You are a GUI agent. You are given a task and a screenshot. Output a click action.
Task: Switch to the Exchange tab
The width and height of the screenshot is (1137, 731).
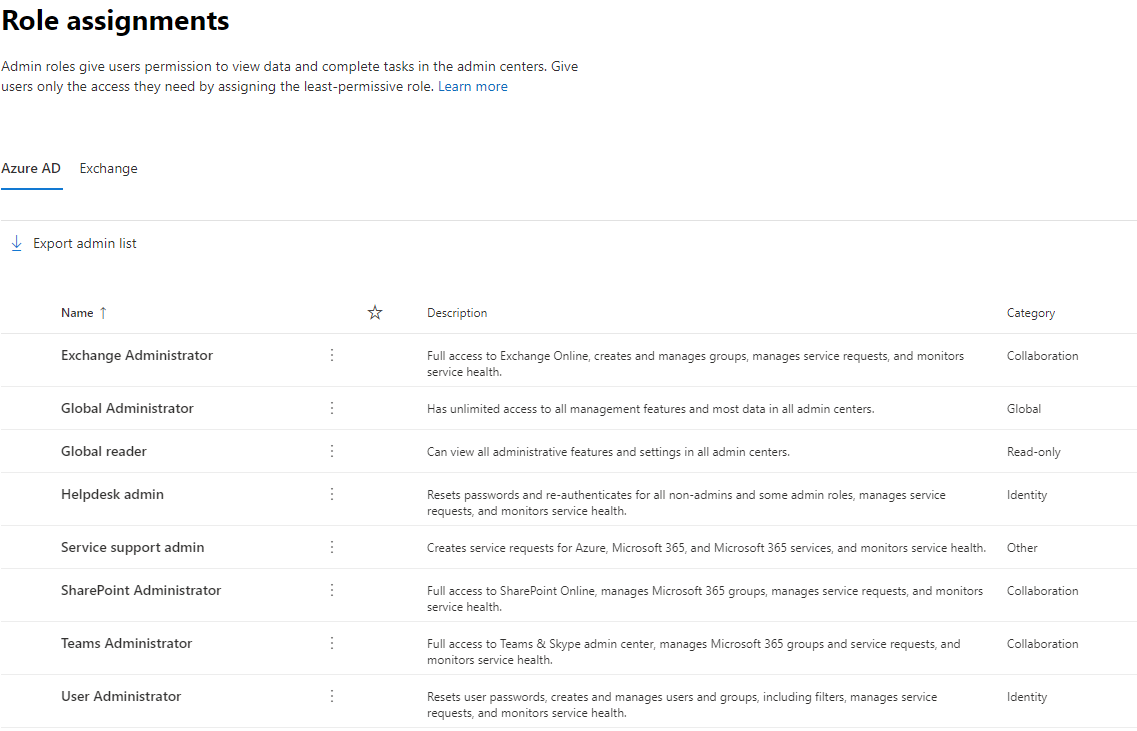[108, 169]
